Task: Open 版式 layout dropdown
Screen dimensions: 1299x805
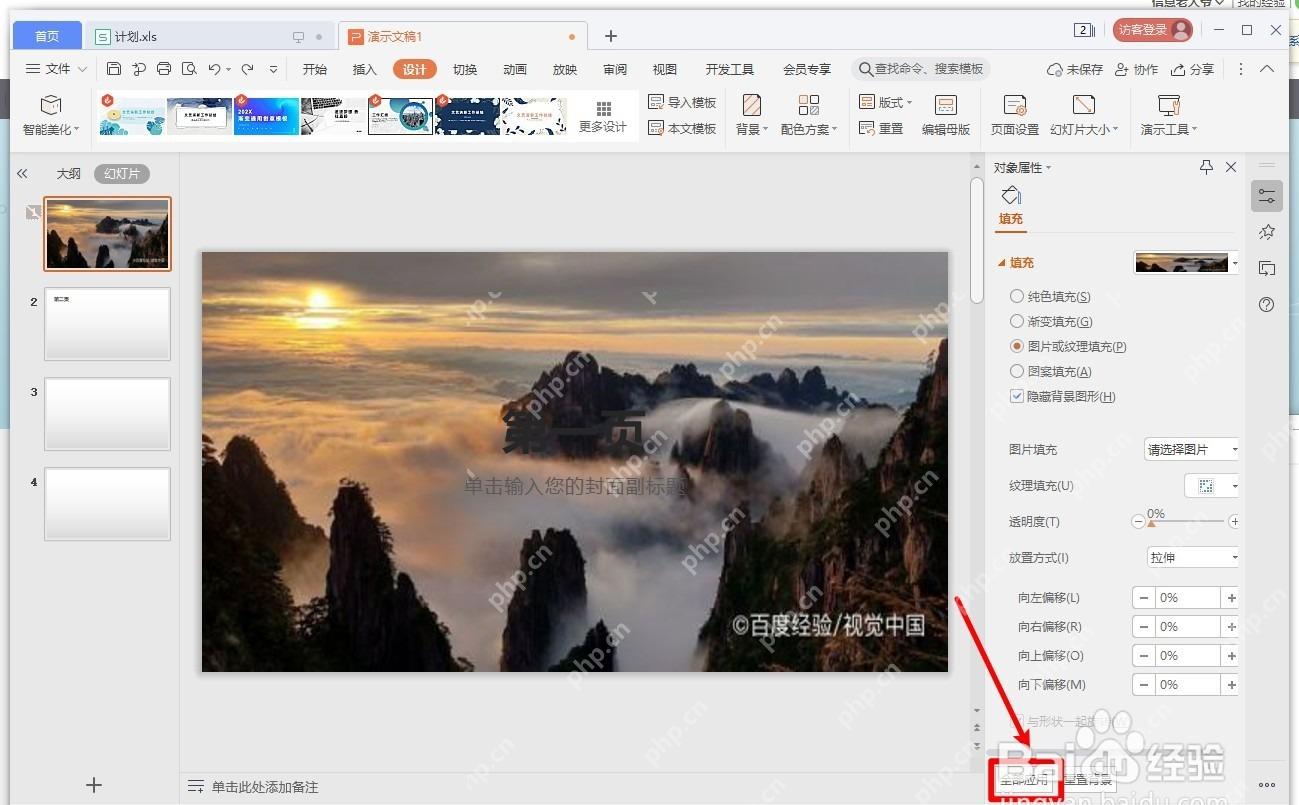Action: coord(885,102)
